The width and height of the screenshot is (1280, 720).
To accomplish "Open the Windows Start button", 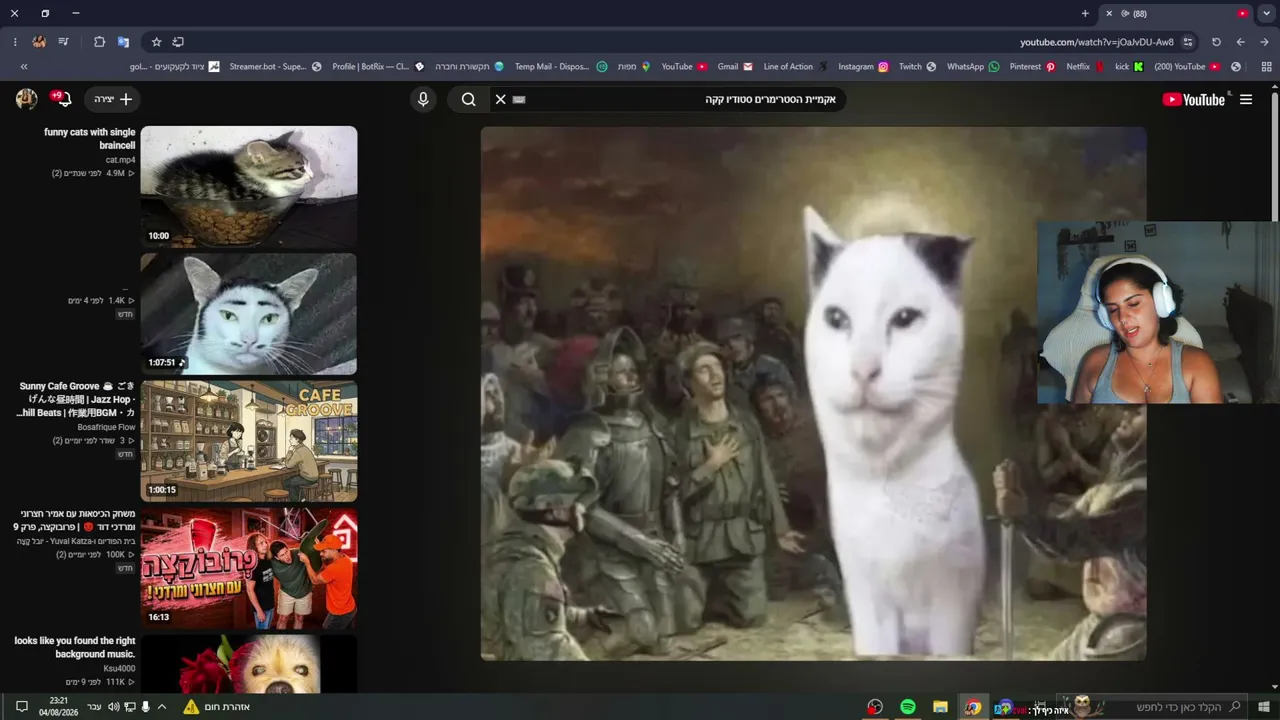I will tap(1264, 707).
